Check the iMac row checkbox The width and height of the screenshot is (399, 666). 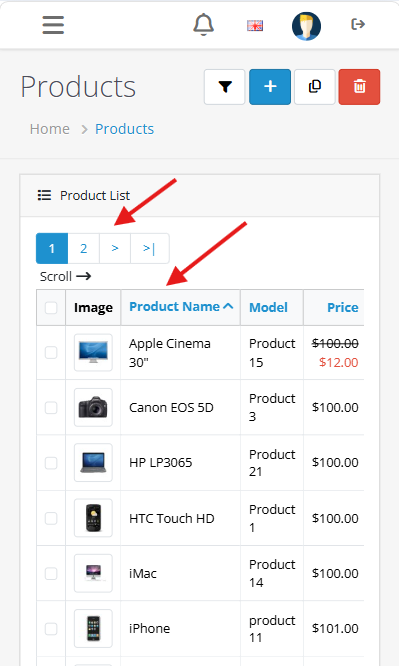pyautogui.click(x=51, y=573)
